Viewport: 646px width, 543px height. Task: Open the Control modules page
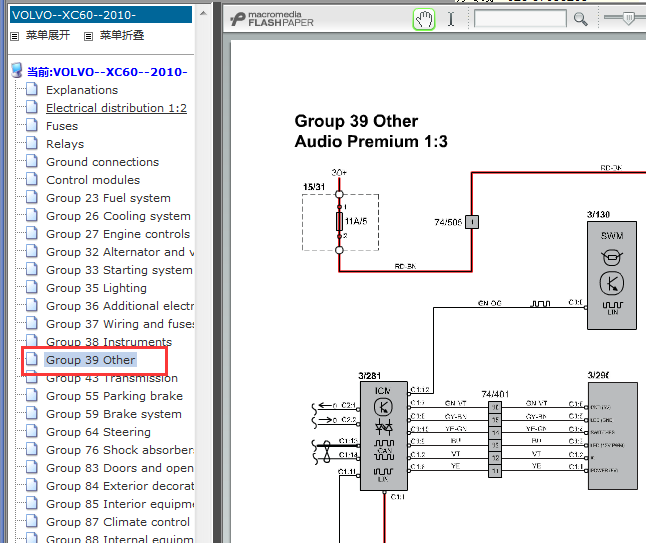93,180
